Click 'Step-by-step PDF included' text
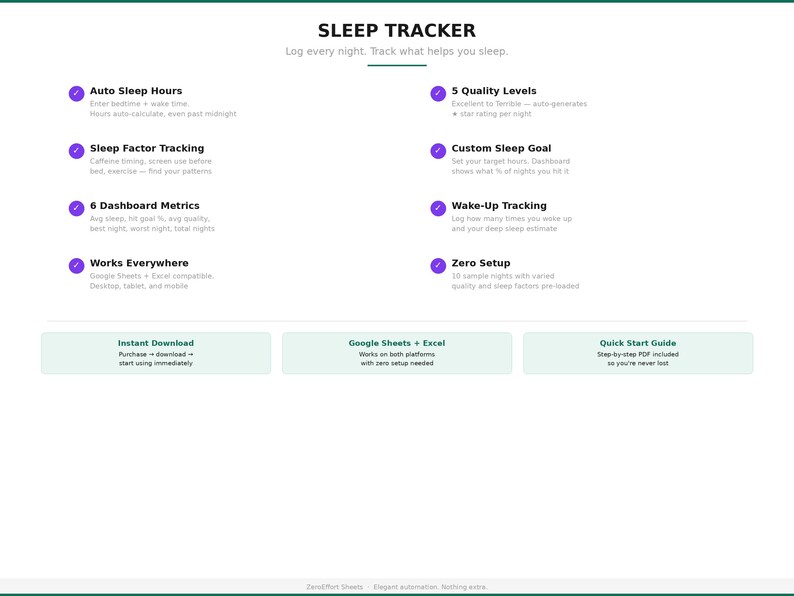 tap(638, 354)
